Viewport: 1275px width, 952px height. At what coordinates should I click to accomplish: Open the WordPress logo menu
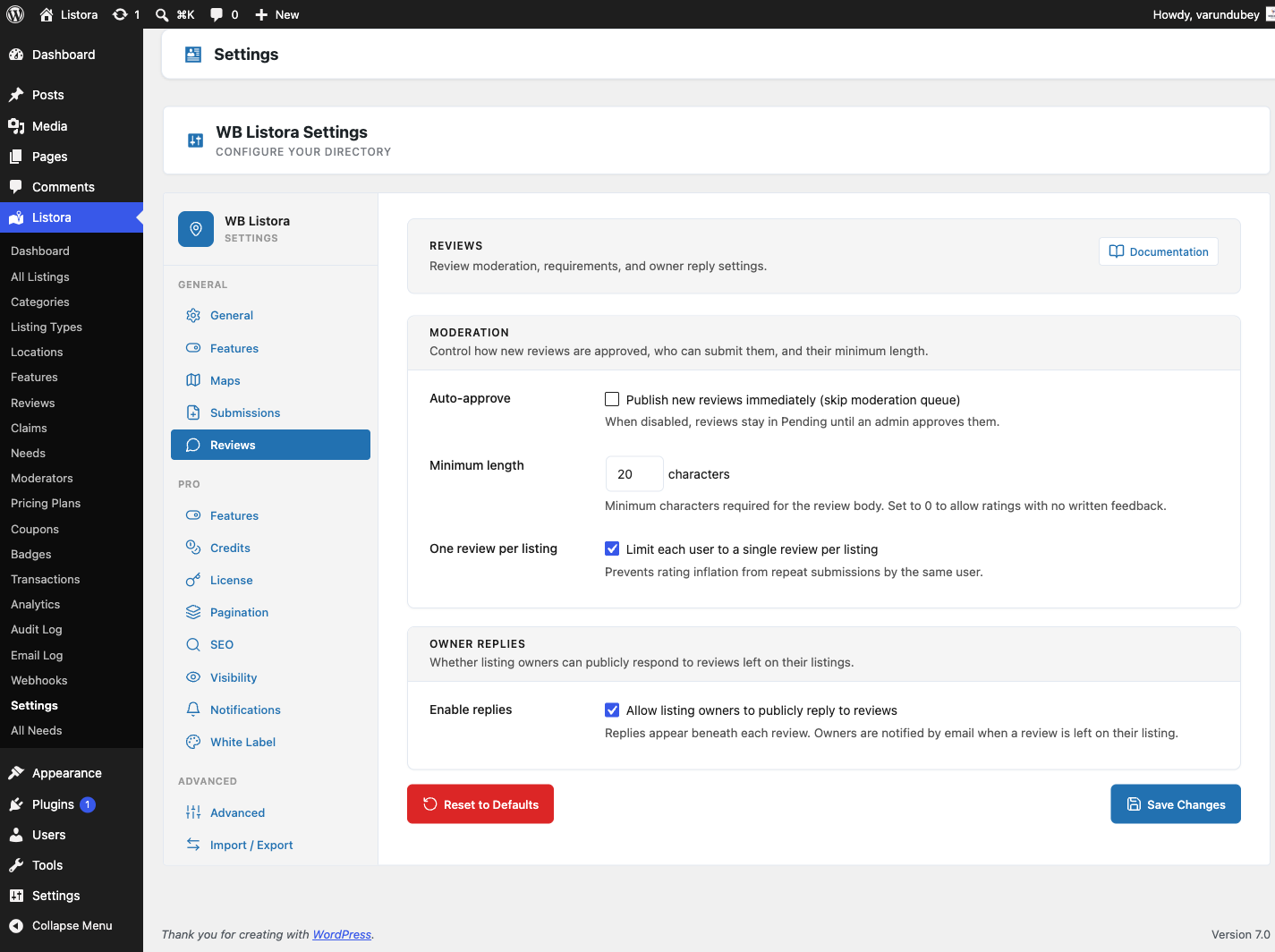[15, 14]
